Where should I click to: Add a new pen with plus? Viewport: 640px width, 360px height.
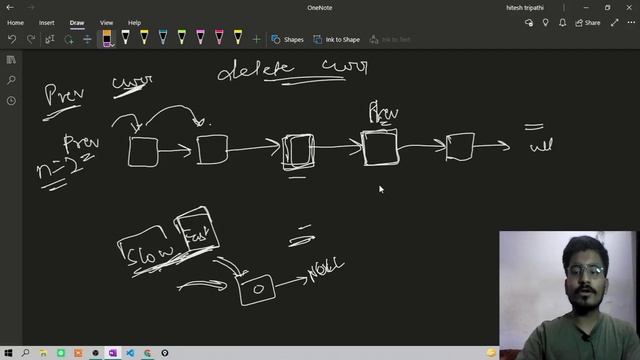pos(256,39)
